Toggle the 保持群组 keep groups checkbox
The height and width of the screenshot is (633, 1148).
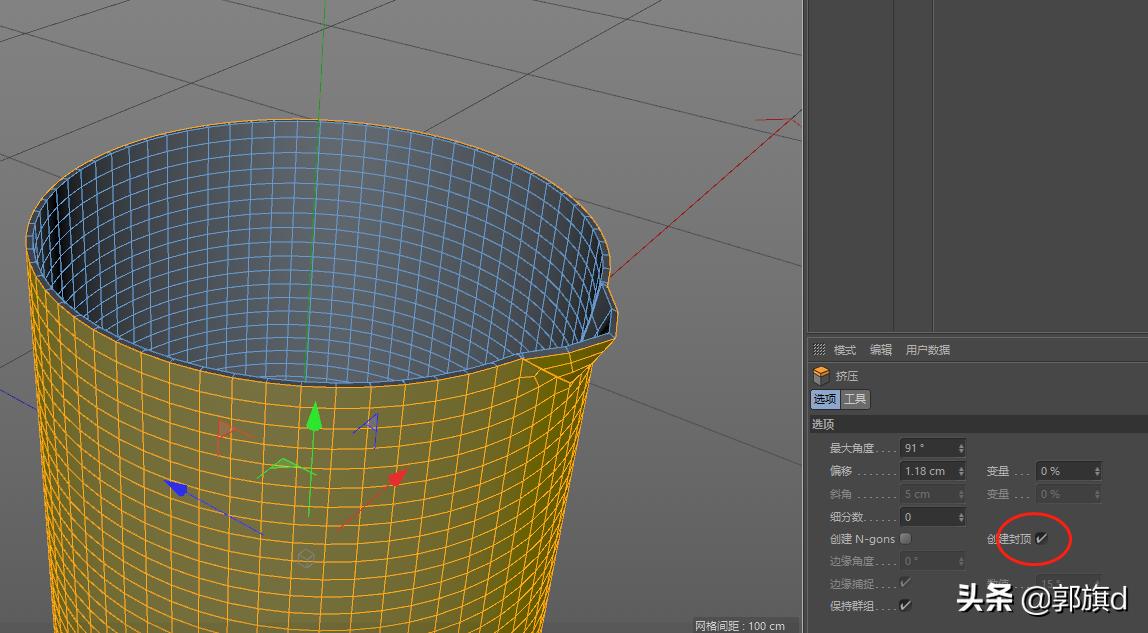(904, 605)
